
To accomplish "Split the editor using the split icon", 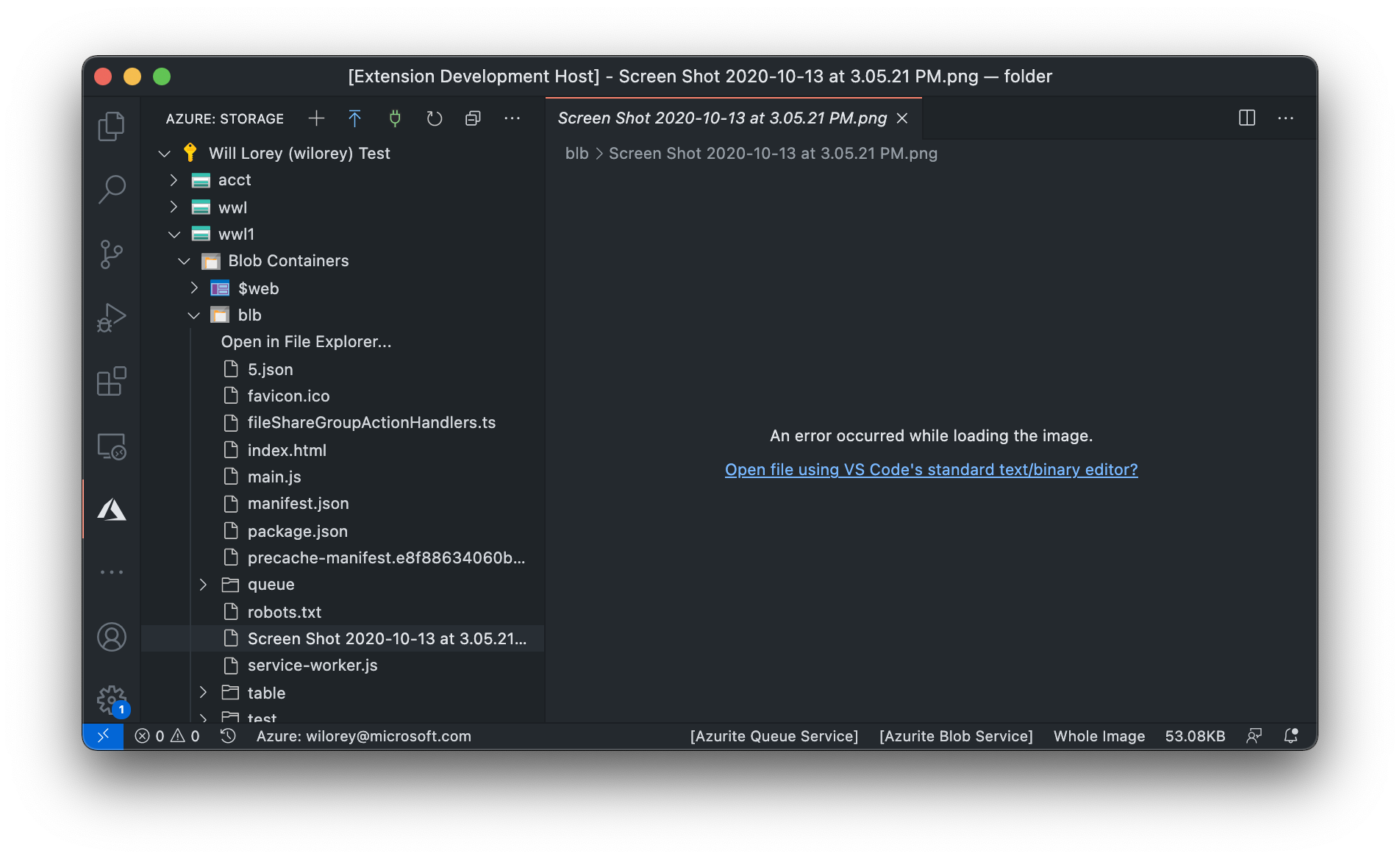I will coord(1246,118).
